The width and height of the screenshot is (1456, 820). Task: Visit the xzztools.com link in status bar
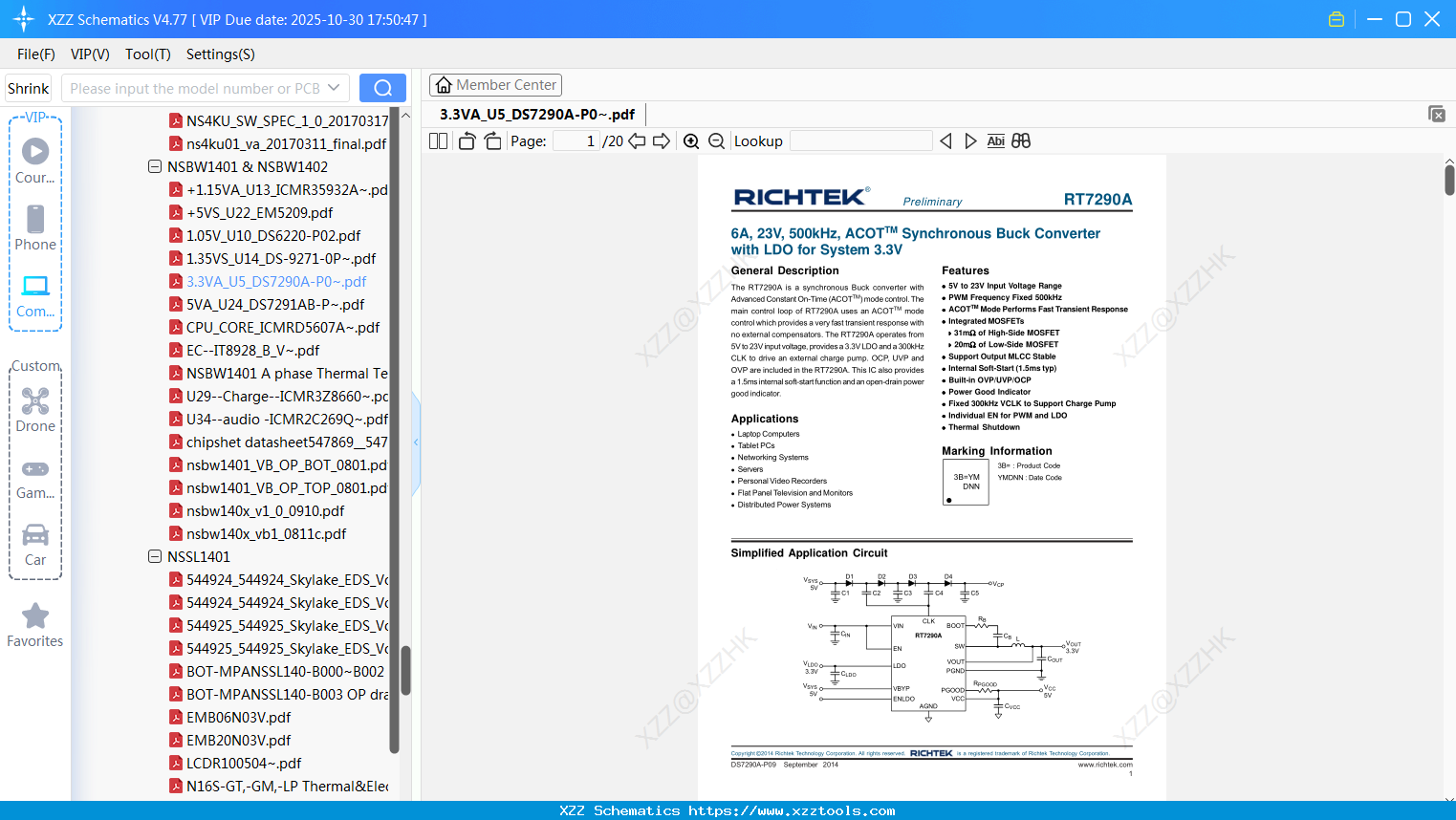tap(792, 810)
